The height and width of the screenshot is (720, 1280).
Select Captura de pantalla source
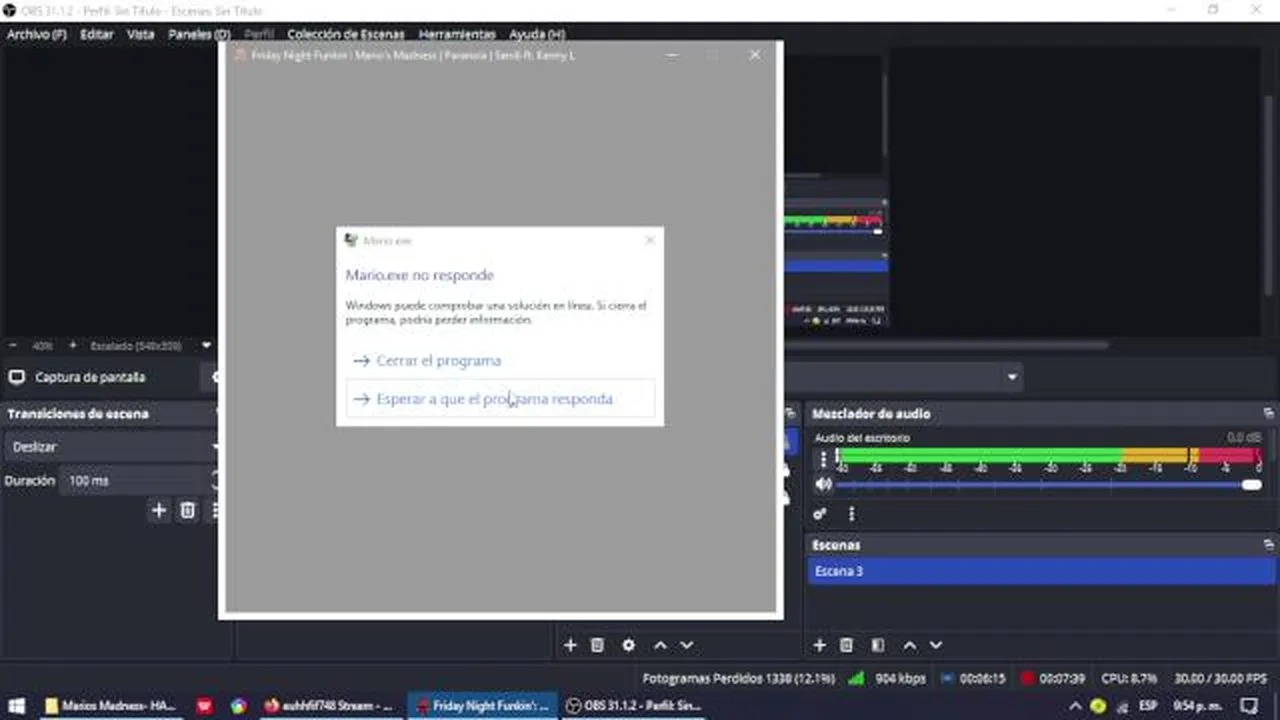(x=90, y=377)
